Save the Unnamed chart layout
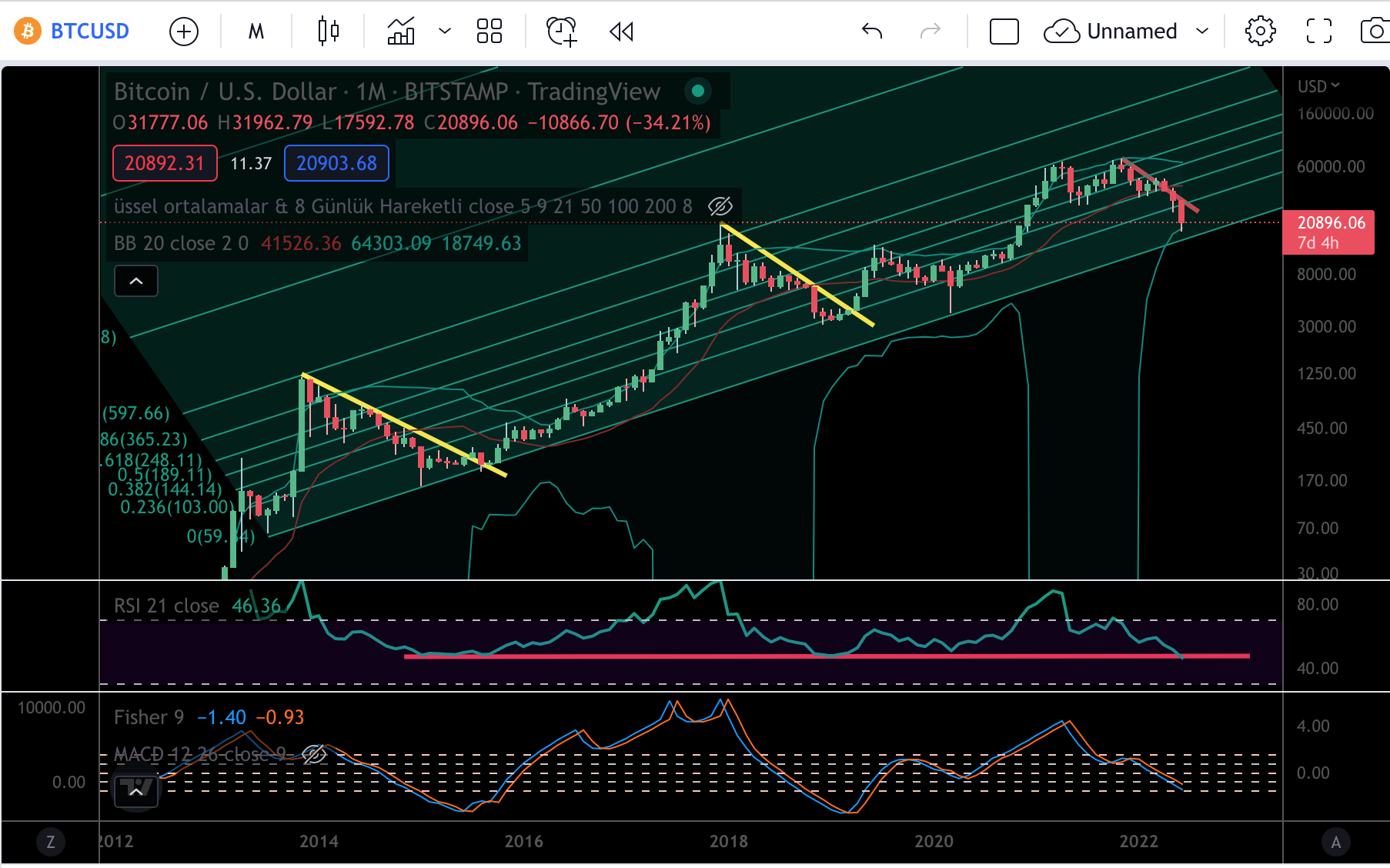 (x=1111, y=32)
